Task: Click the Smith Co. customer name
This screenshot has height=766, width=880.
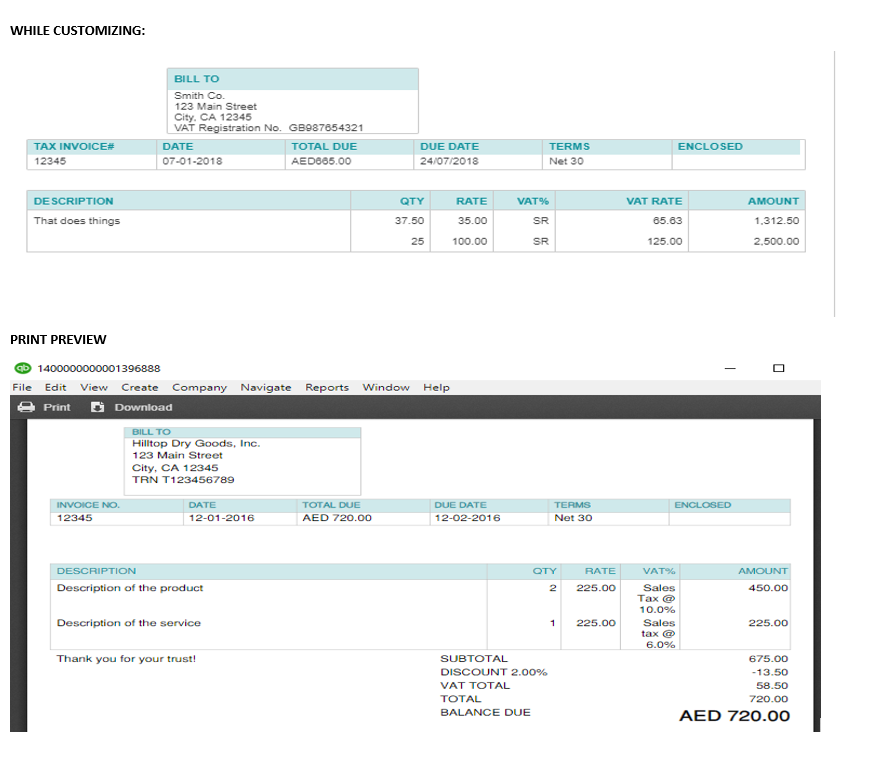Action: [x=199, y=95]
